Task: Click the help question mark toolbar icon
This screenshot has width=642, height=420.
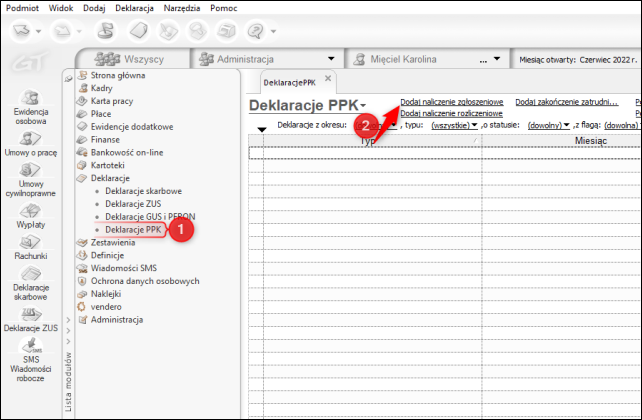Action: click(256, 31)
